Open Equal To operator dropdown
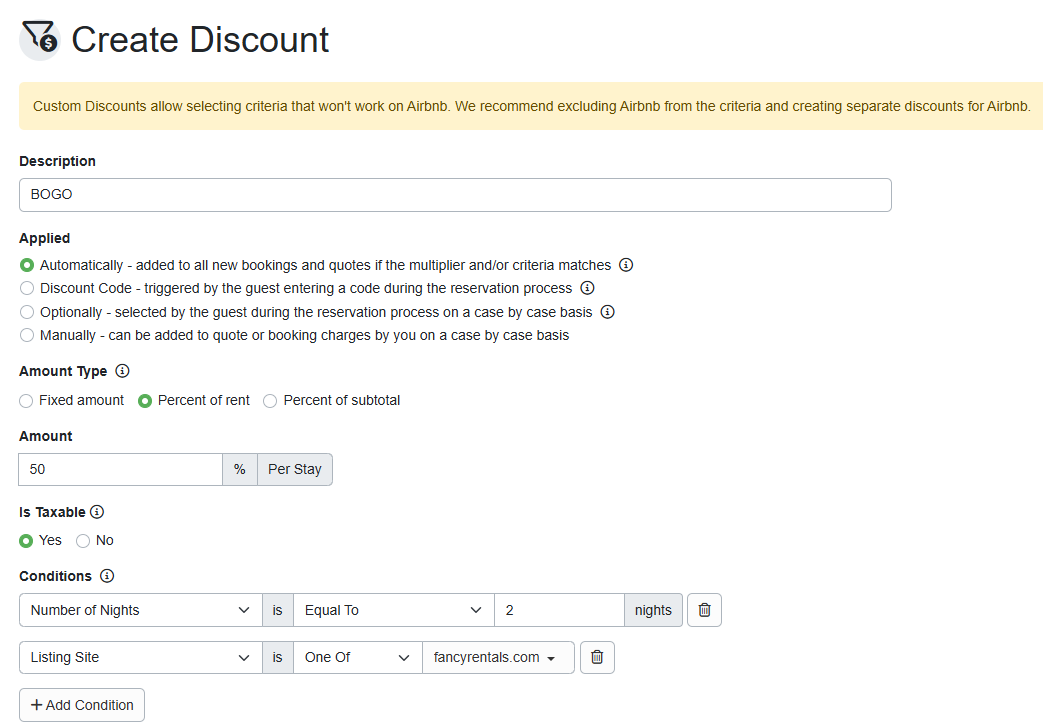Screen dimensions: 1043x727 click(x=394, y=610)
